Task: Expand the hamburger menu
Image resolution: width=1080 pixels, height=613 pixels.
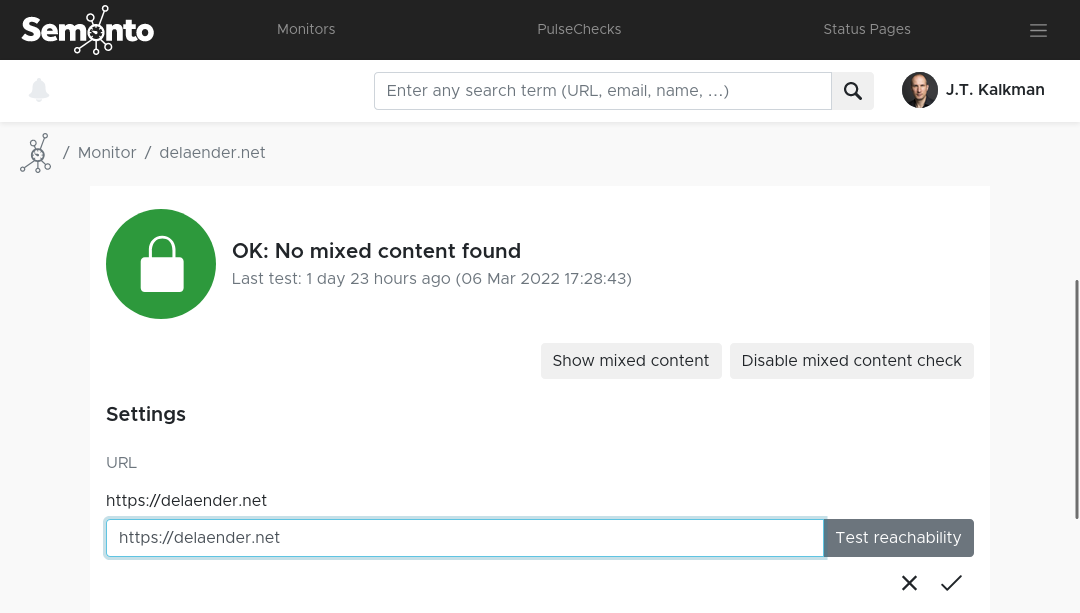Action: pos(1038,30)
